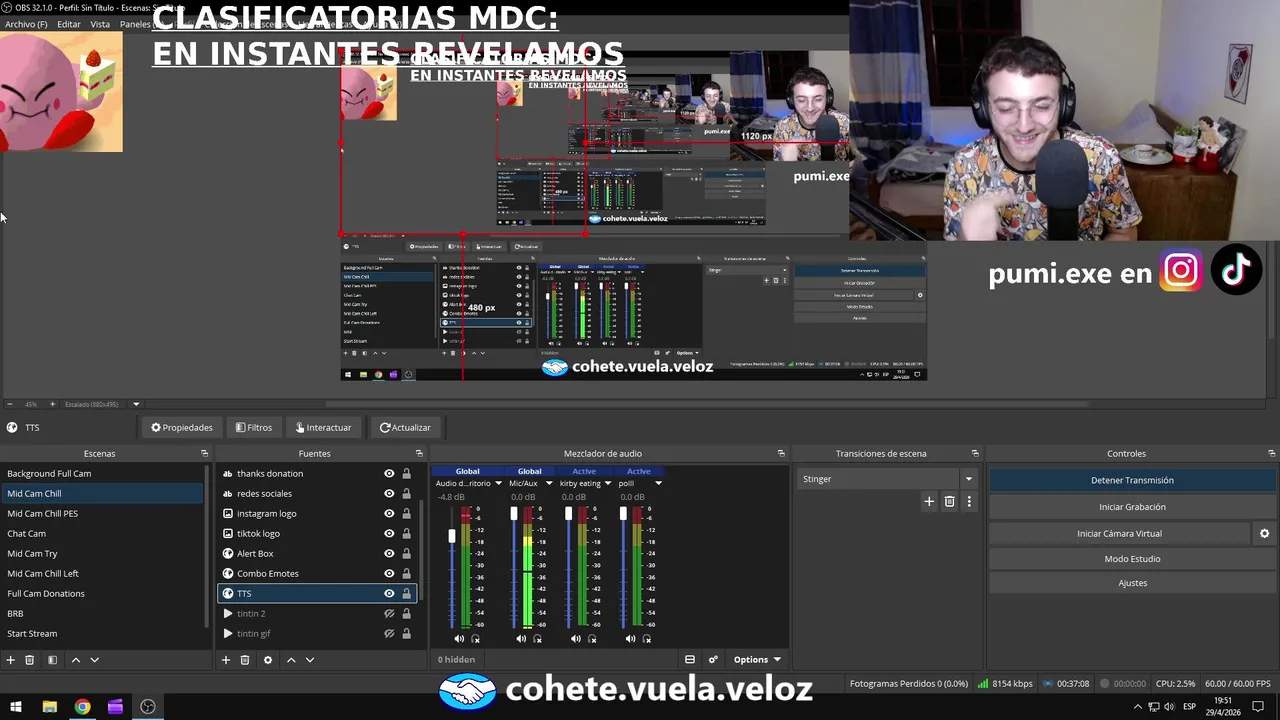Move the selected source up in Fuentes
This screenshot has height=720, width=1280.
291,660
